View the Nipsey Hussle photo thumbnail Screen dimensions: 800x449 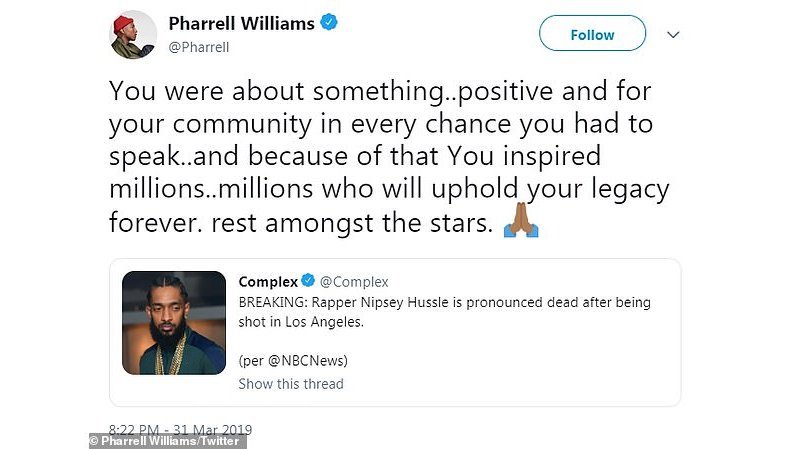[174, 323]
